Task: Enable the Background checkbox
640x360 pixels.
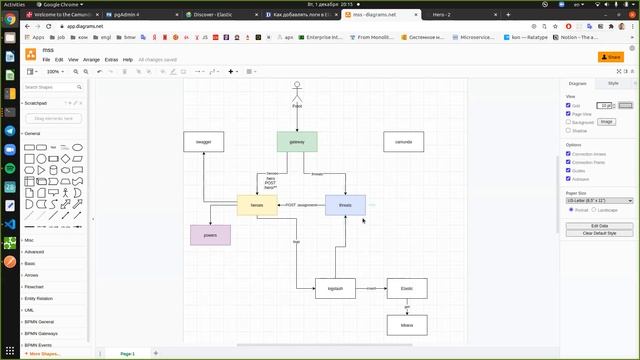Action: [x=568, y=122]
